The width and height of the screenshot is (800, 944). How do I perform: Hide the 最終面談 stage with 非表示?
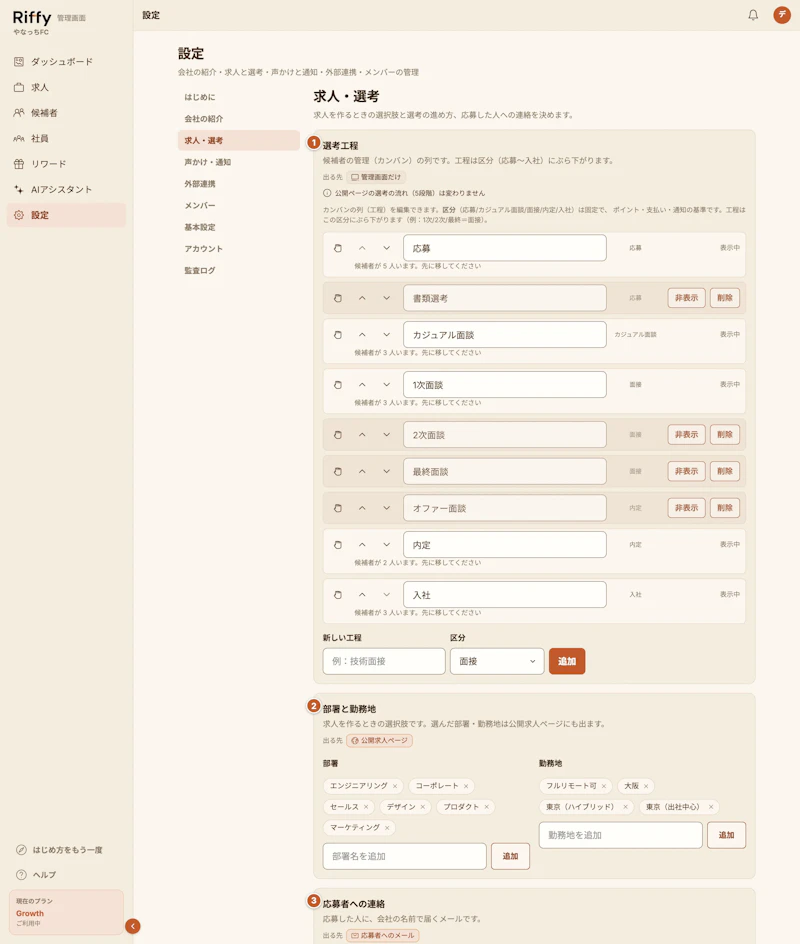[686, 471]
